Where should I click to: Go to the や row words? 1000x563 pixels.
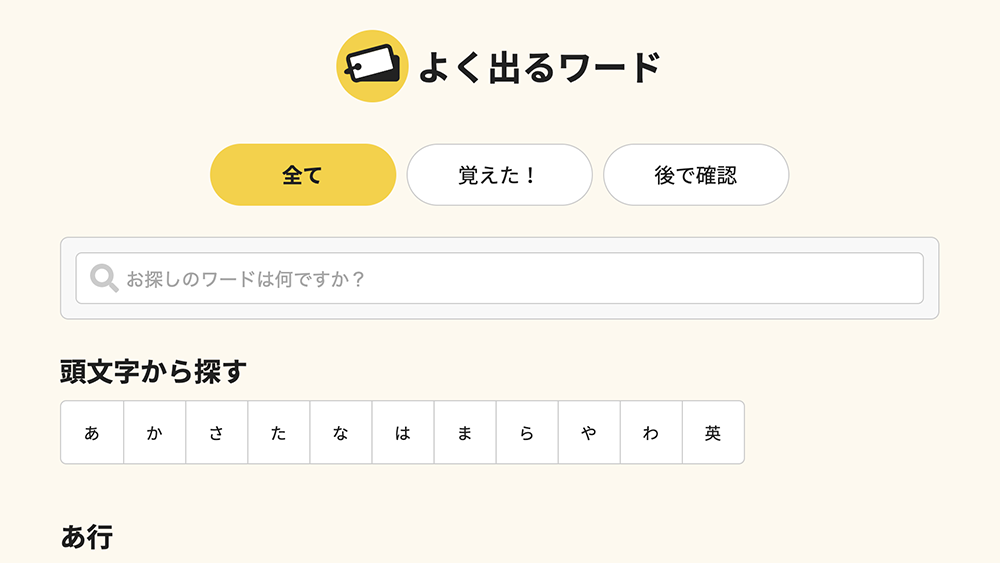(x=588, y=433)
